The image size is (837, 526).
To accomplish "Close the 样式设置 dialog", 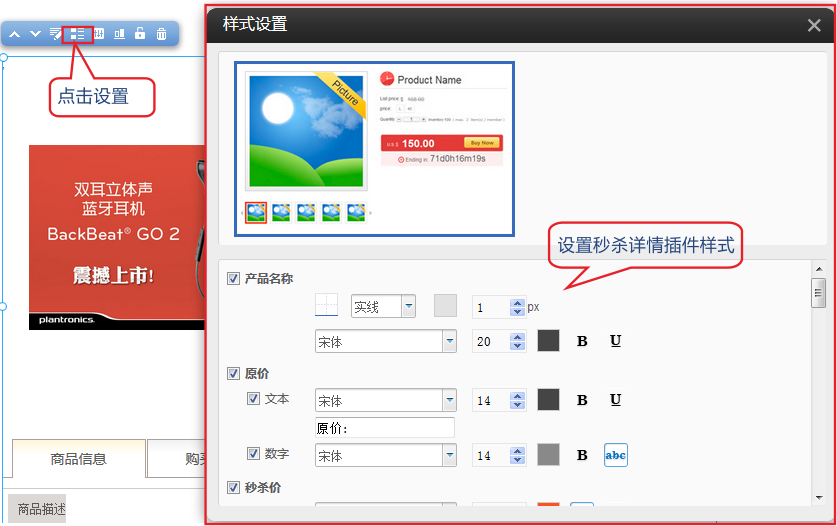I will click(x=814, y=26).
